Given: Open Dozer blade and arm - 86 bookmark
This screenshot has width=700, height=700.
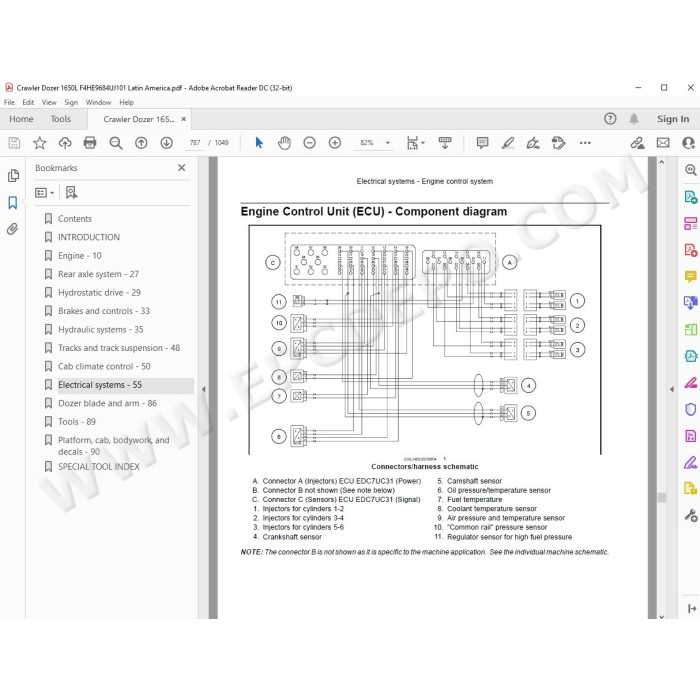Looking at the screenshot, I should pyautogui.click(x=107, y=403).
